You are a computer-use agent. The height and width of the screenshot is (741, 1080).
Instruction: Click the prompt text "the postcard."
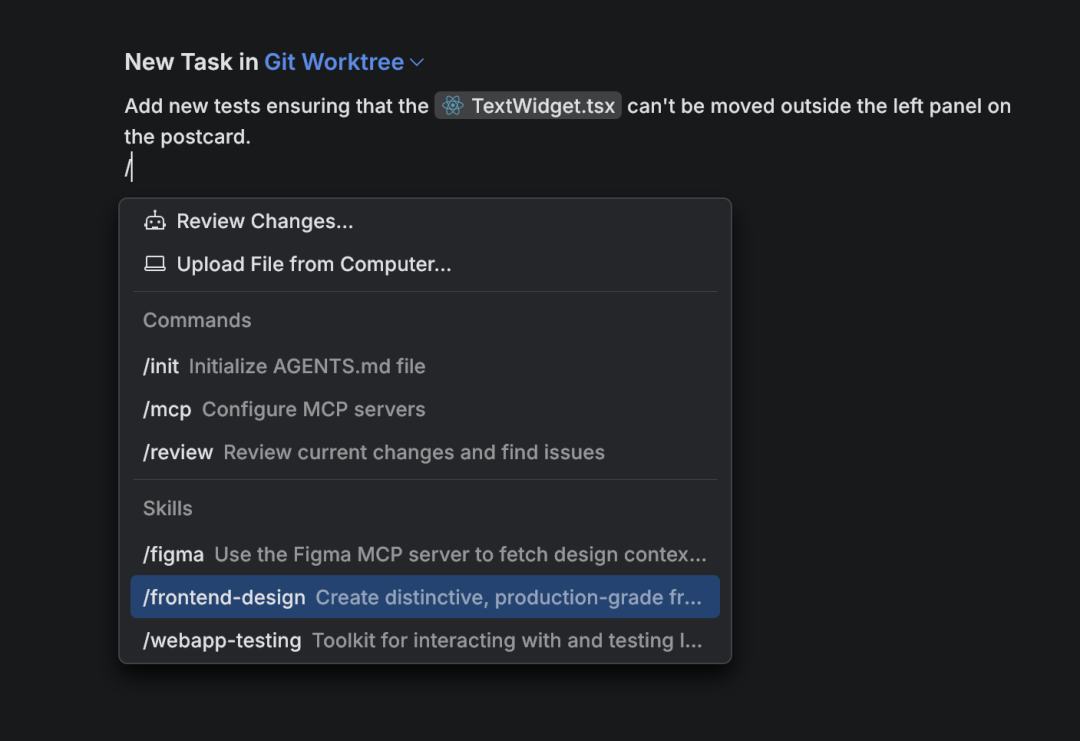[187, 137]
